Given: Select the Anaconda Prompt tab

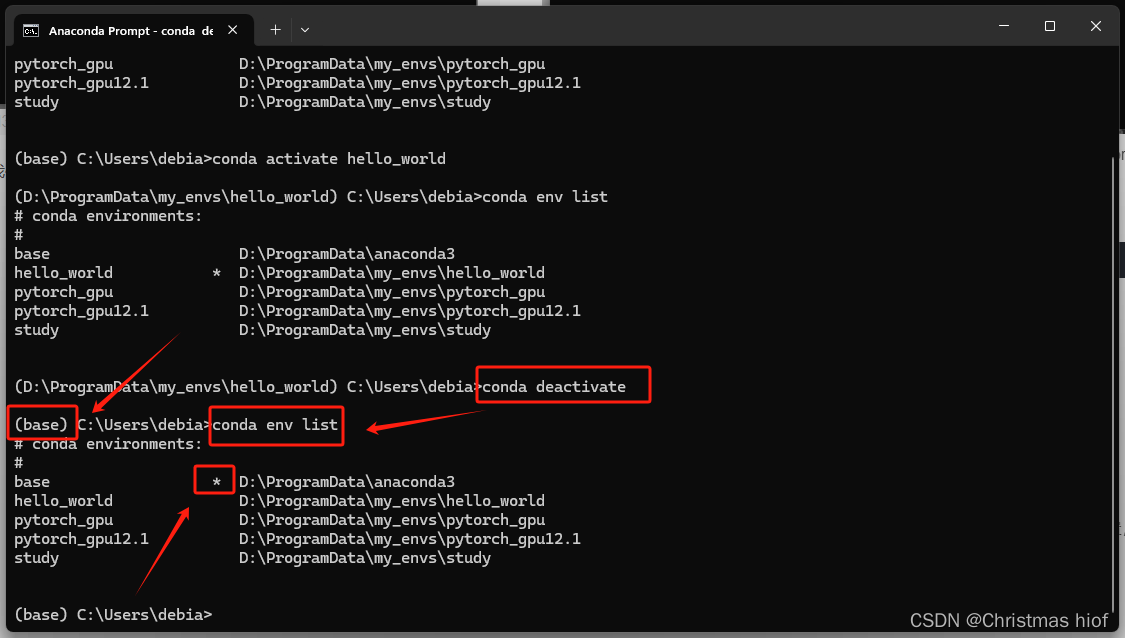Looking at the screenshot, I should coord(133,30).
